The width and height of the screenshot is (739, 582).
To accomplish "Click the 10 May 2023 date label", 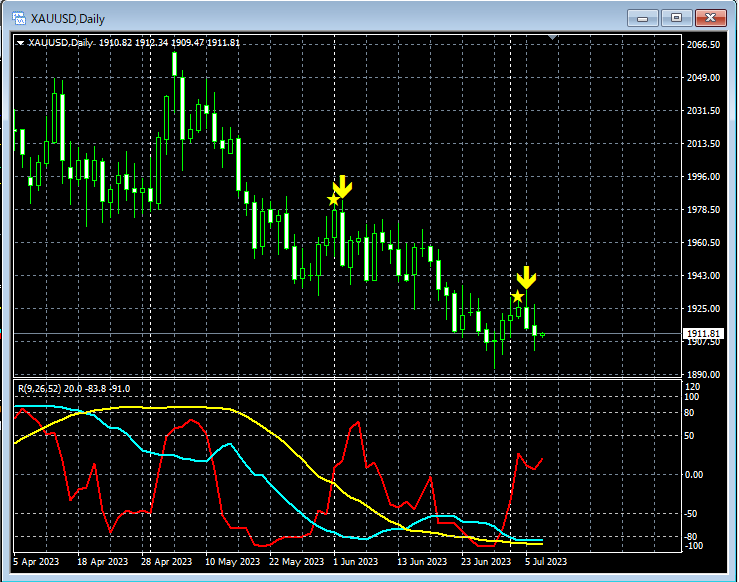I will click(x=232, y=561).
